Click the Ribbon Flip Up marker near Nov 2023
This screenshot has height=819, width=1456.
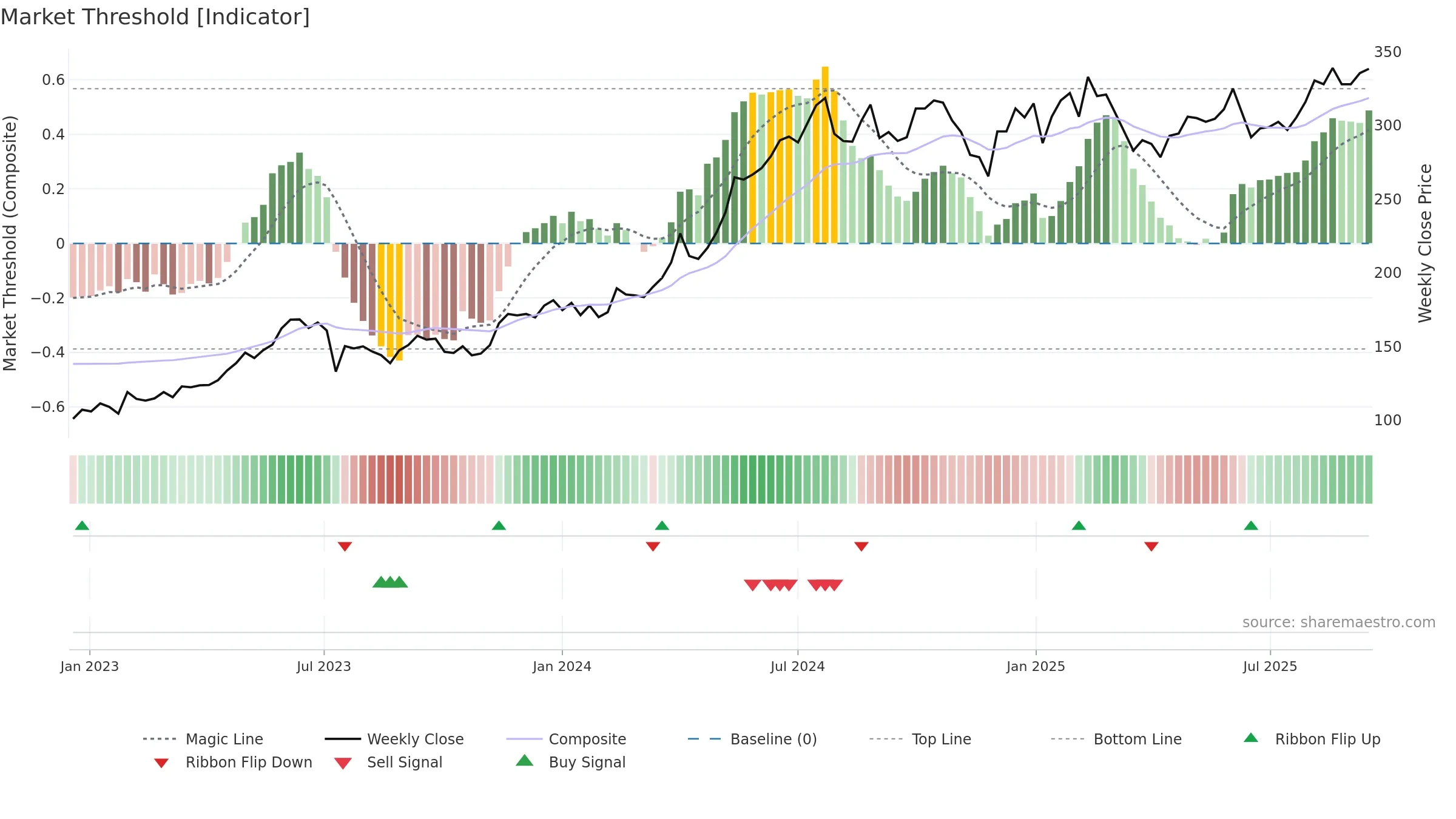pos(499,525)
